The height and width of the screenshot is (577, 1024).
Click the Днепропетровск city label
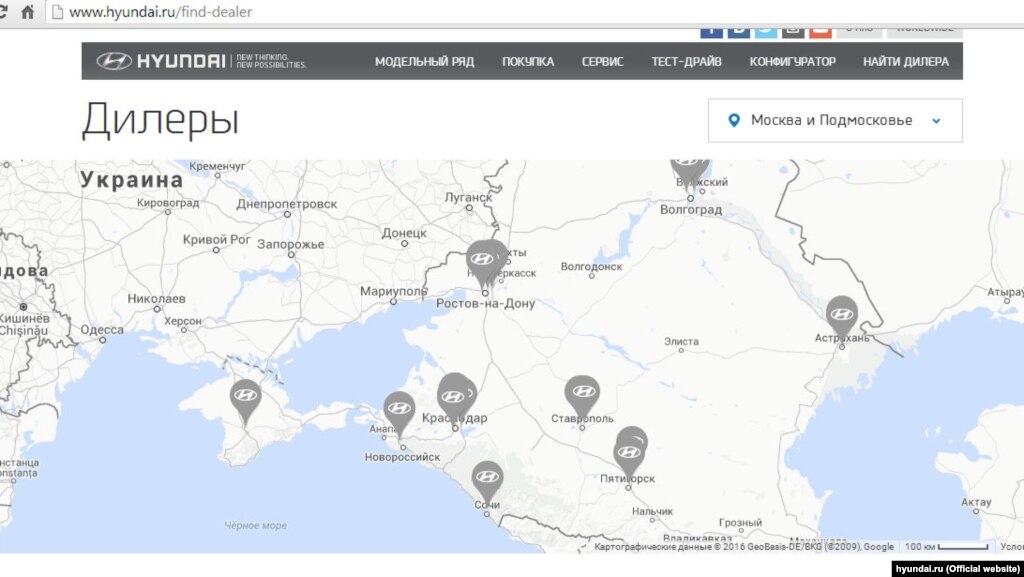click(287, 204)
